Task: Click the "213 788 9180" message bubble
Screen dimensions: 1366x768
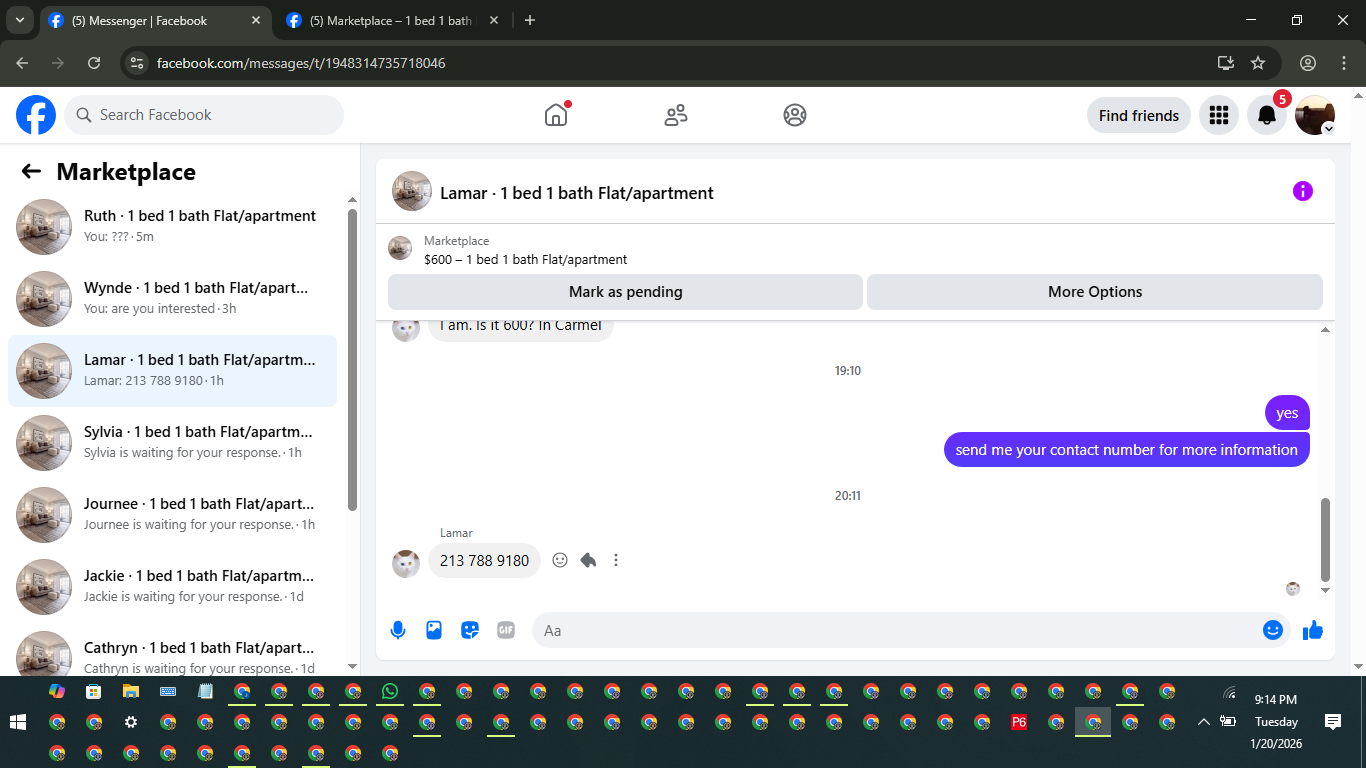Action: pos(484,560)
